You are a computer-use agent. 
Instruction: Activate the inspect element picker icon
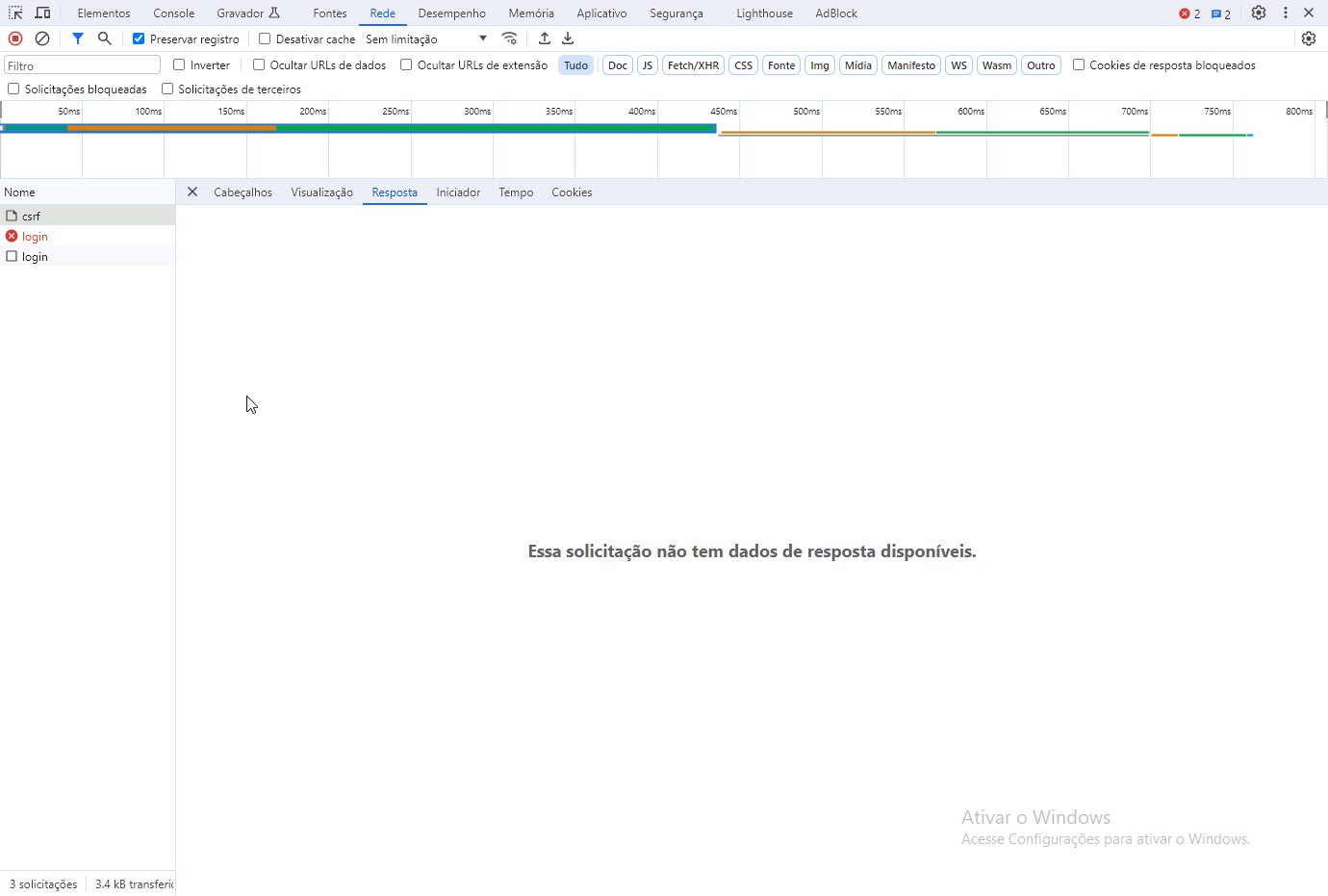15,13
